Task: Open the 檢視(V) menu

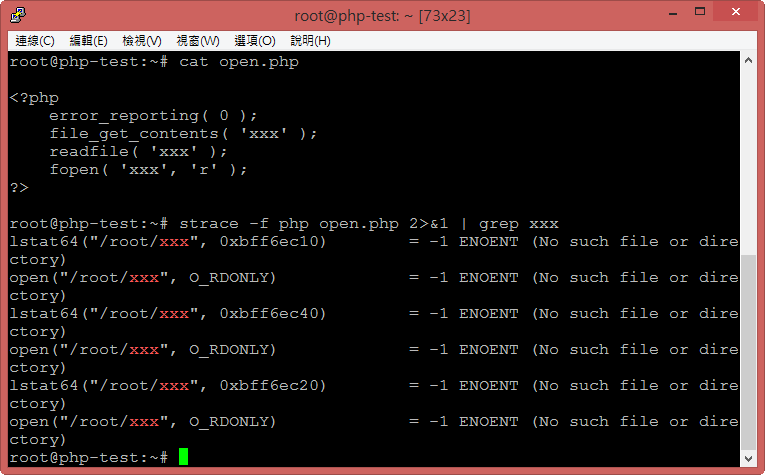Action: pos(141,41)
